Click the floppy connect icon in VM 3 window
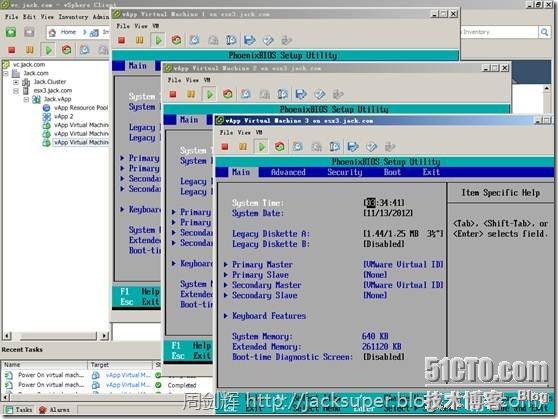Viewport: 558px width, 419px height. [353, 147]
